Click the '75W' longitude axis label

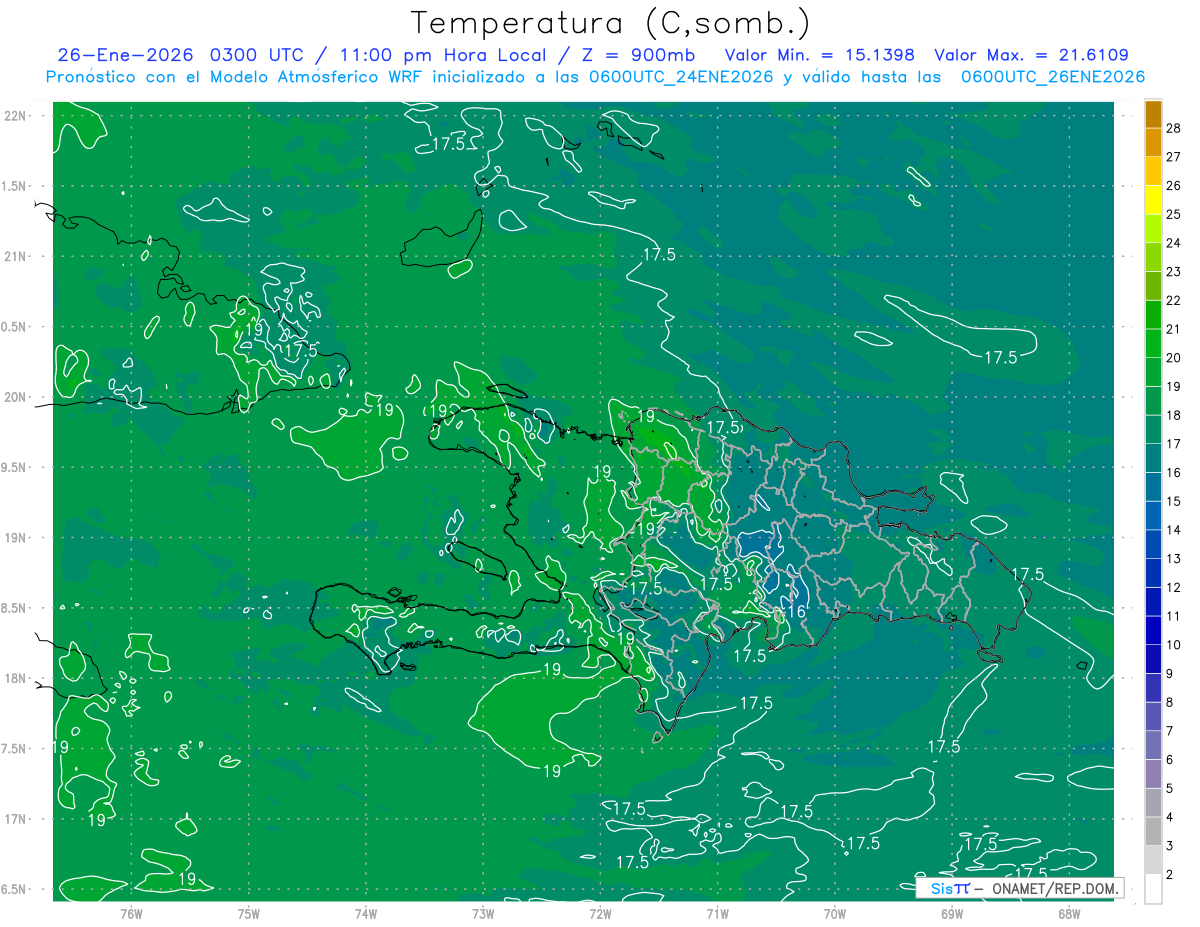tap(249, 913)
